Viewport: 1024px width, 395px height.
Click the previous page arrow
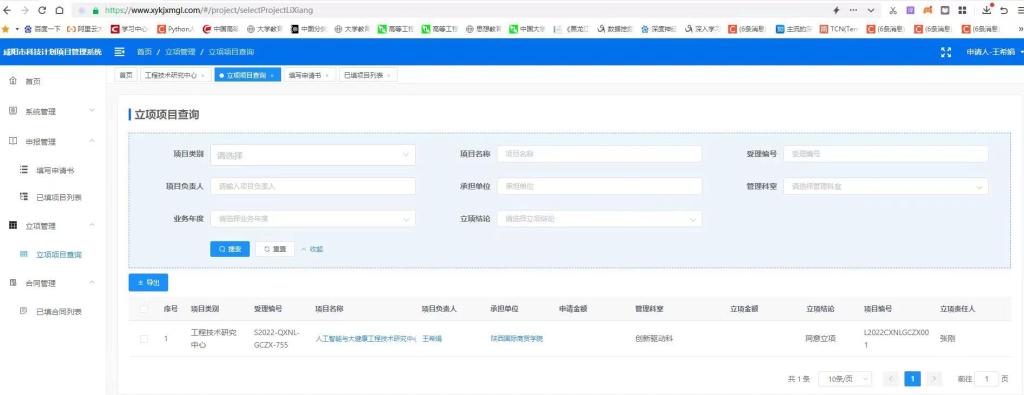click(x=891, y=379)
